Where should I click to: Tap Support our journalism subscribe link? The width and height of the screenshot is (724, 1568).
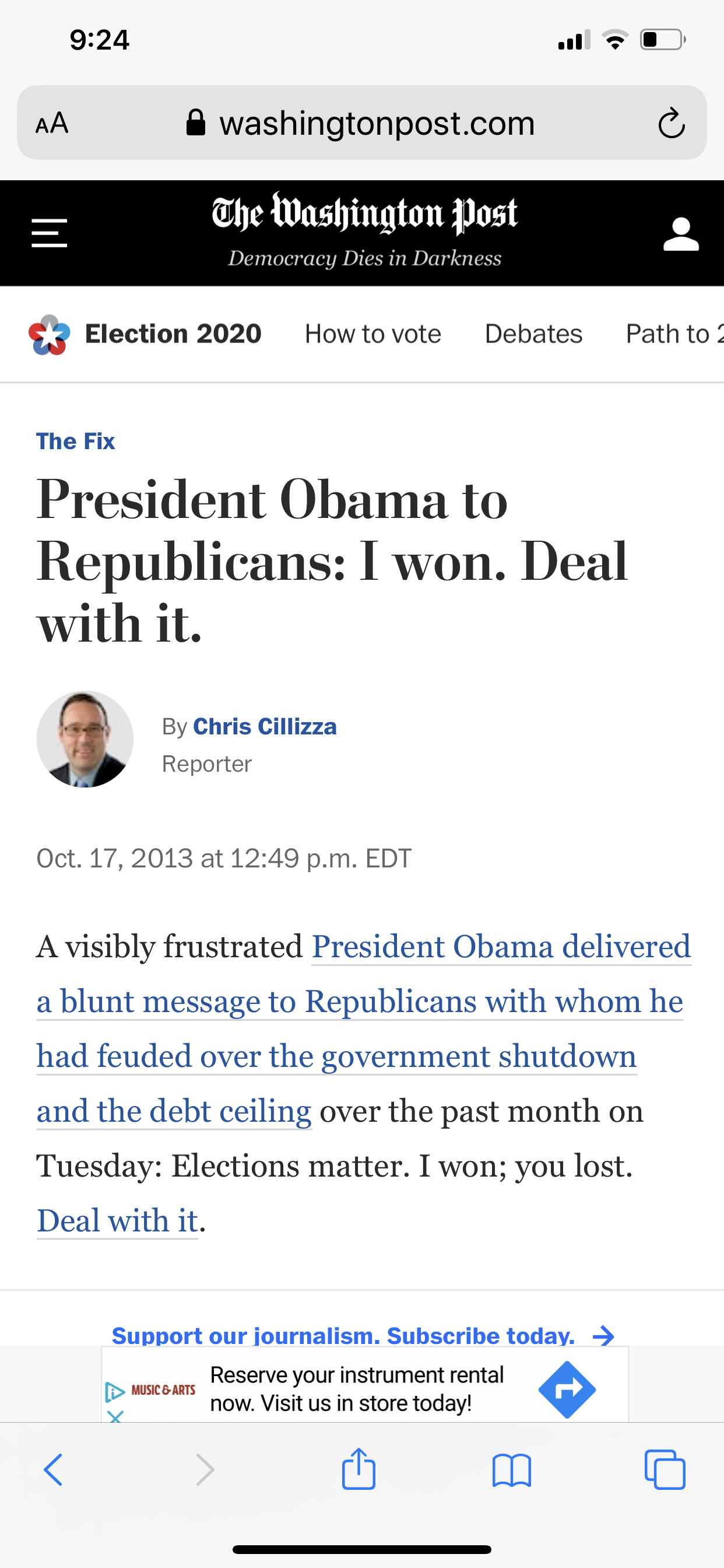tap(363, 1335)
